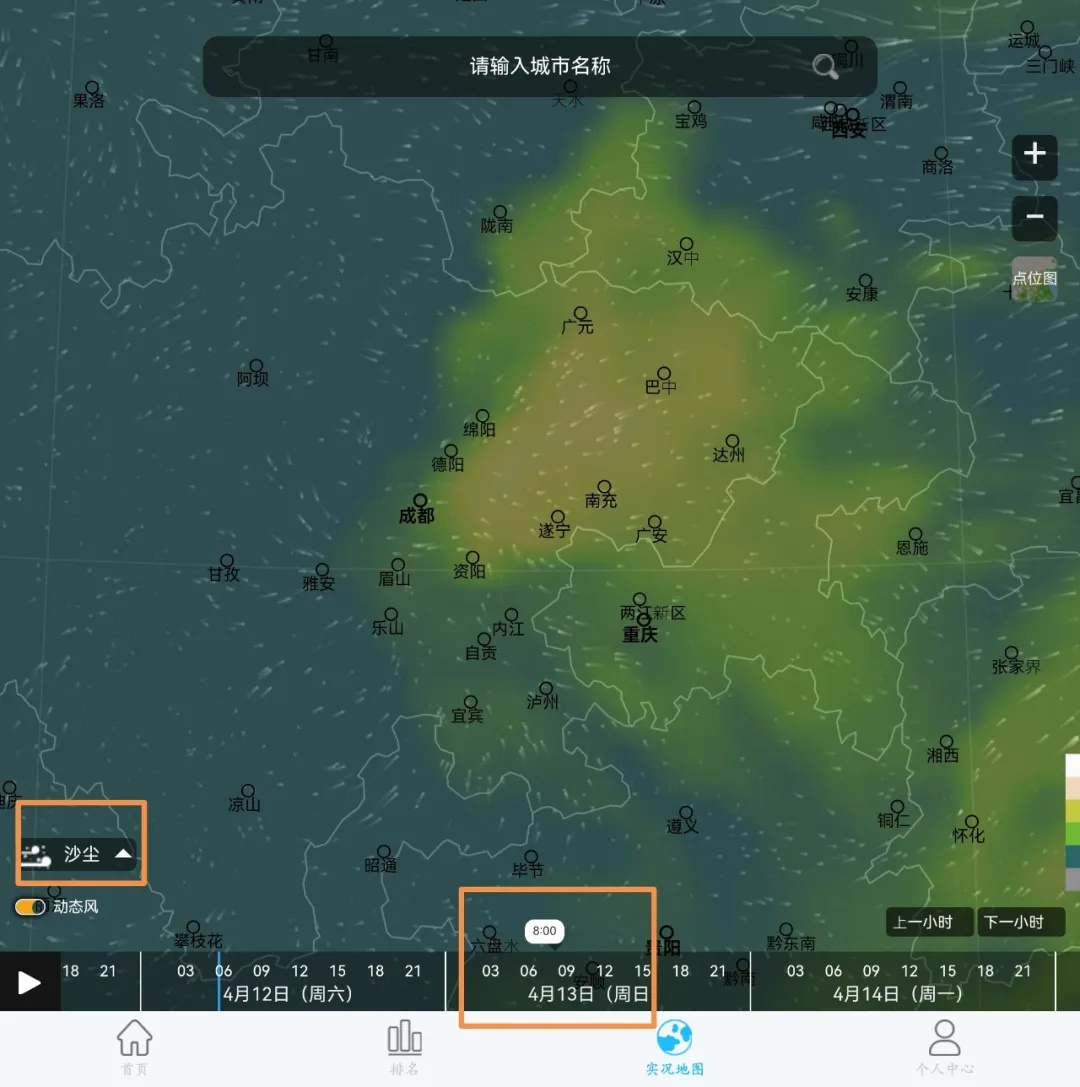This screenshot has height=1087, width=1080.
Task: Jump to 18 on 4月12日 timeline
Action: pos(375,971)
